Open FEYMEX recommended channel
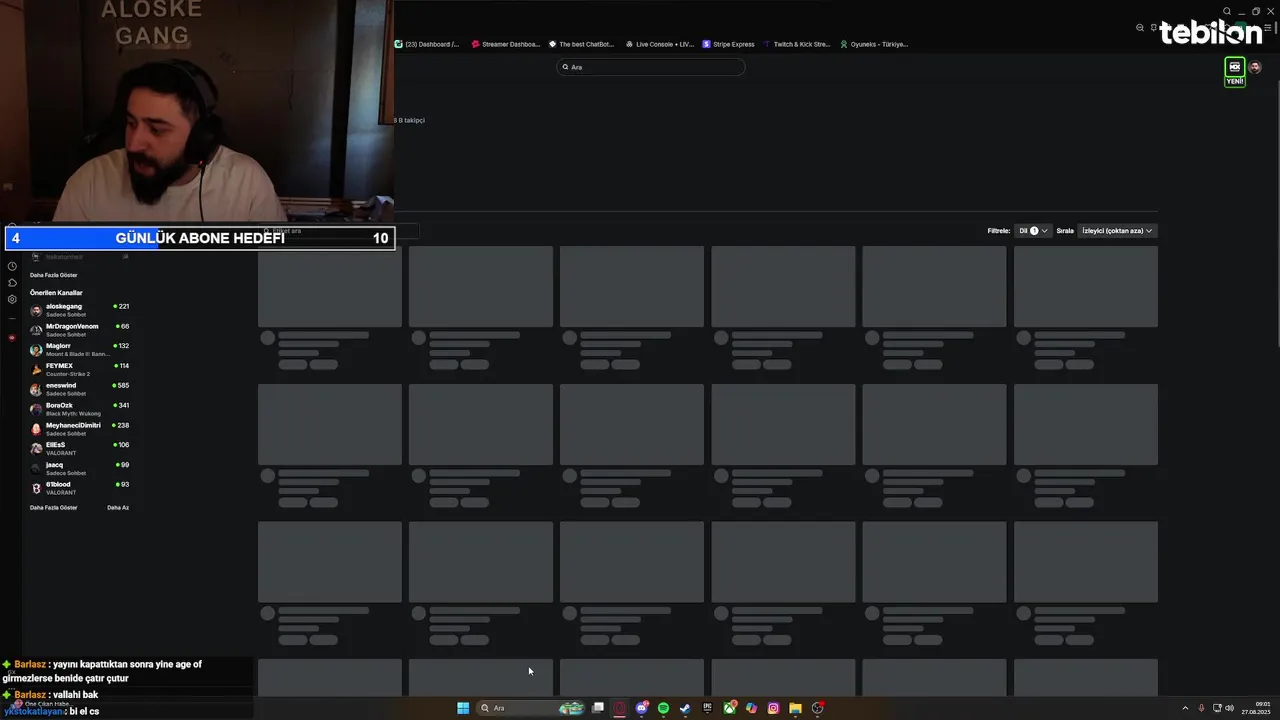This screenshot has width=1280, height=720. point(80,369)
